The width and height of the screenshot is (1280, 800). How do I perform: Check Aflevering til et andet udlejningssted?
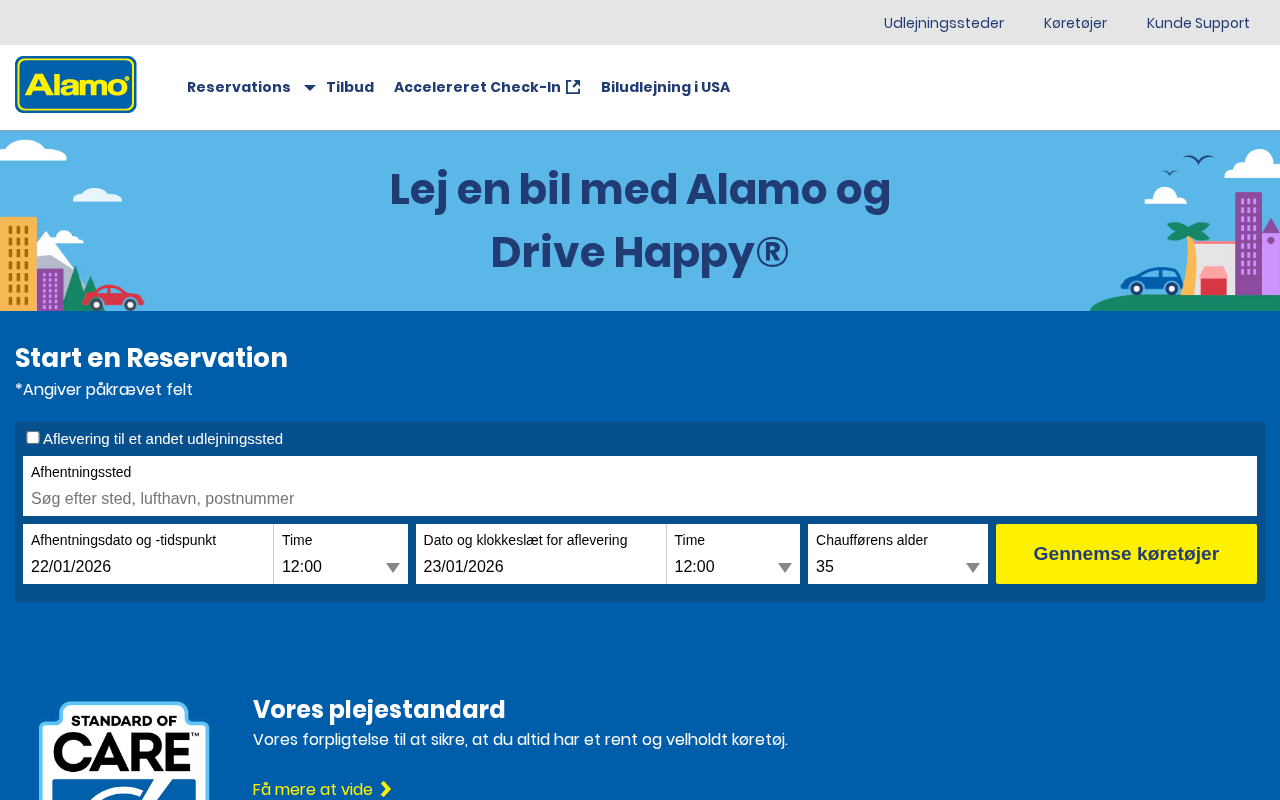coord(33,438)
